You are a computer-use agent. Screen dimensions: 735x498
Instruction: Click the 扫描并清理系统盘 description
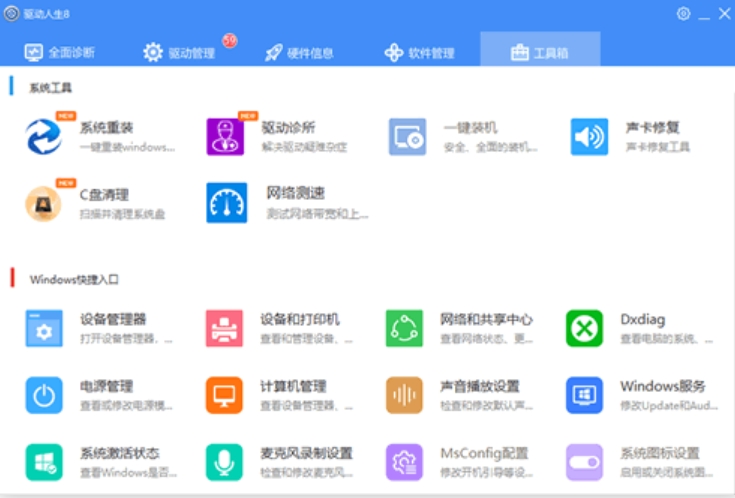tap(122, 214)
